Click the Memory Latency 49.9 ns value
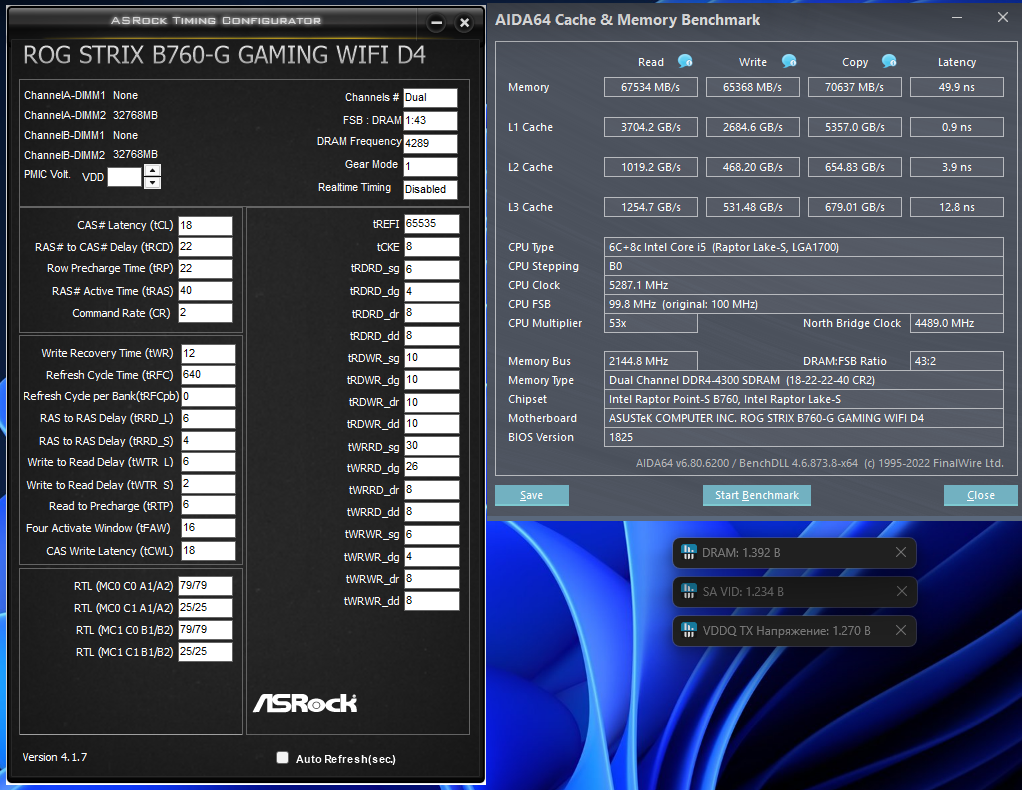The height and width of the screenshot is (790, 1022). pyautogui.click(x=956, y=87)
